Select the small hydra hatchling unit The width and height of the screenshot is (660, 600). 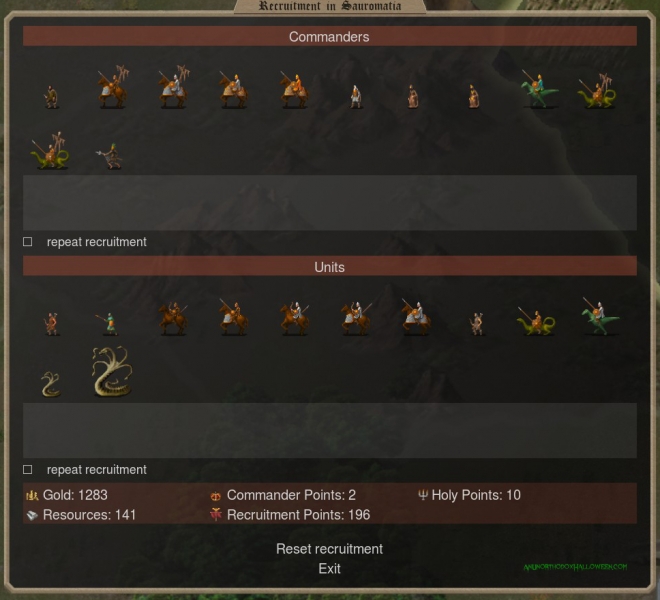(x=51, y=384)
